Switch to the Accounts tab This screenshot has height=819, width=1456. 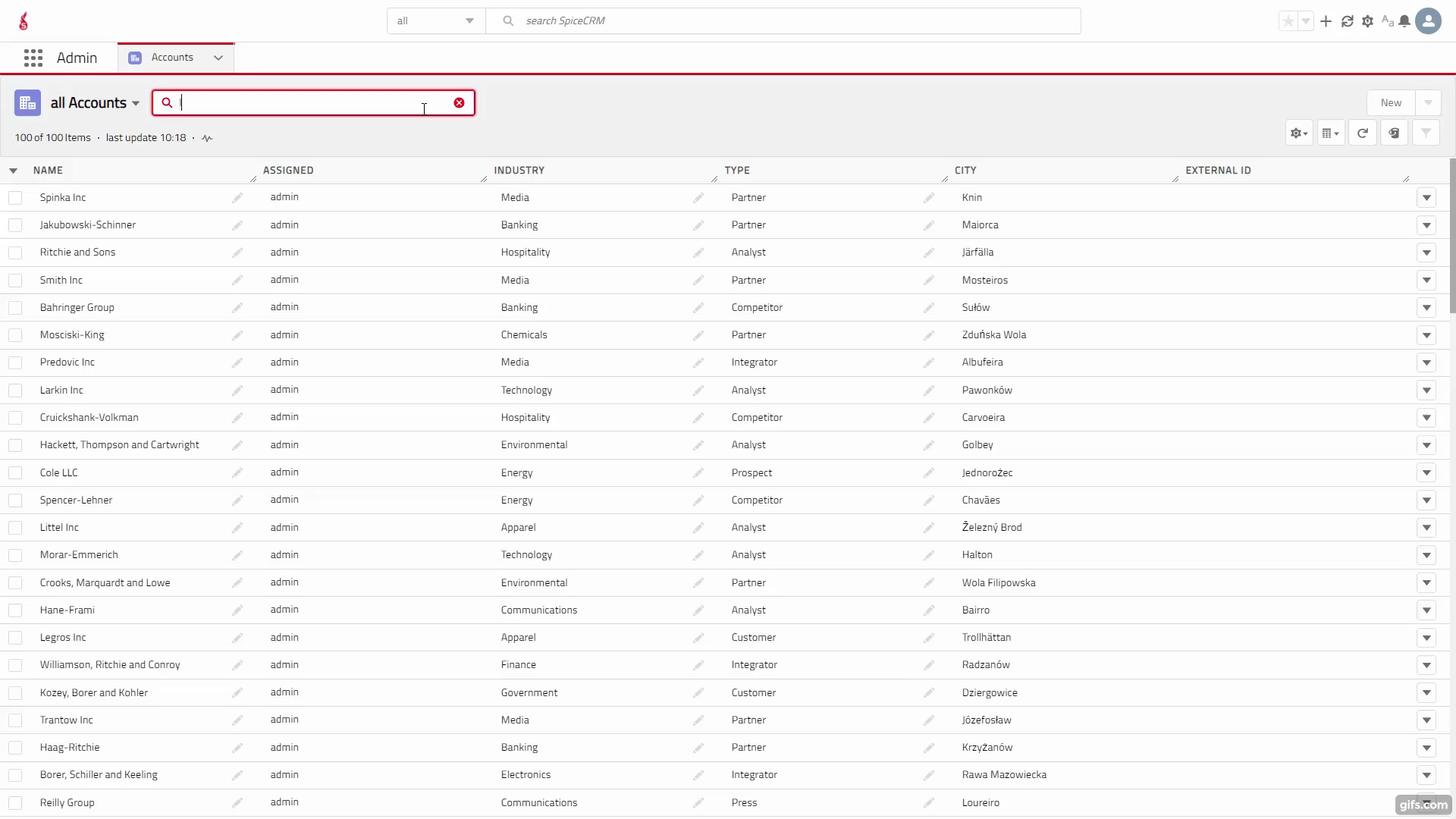coord(172,58)
